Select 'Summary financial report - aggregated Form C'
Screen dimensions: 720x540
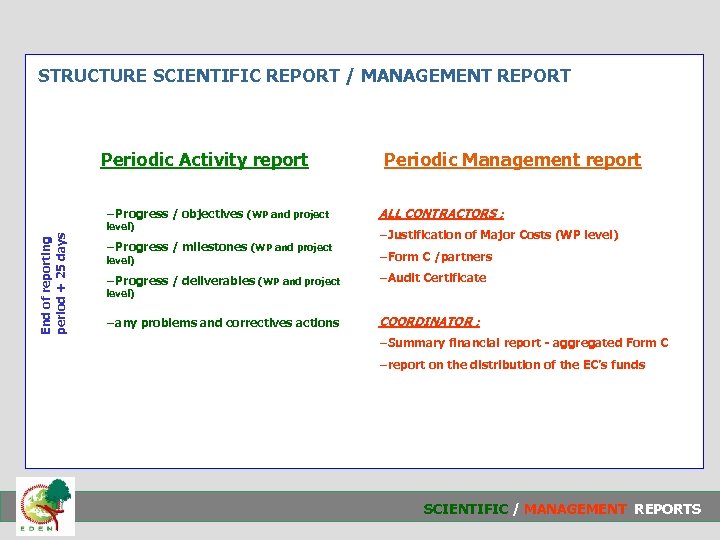point(524,343)
